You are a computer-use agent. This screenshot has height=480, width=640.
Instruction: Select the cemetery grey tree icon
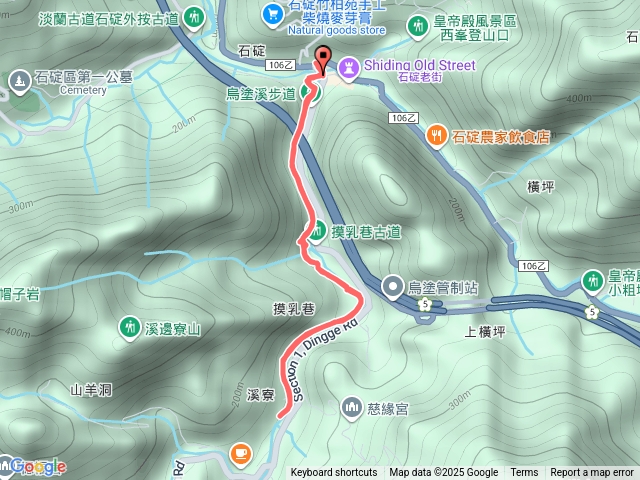(x=20, y=81)
